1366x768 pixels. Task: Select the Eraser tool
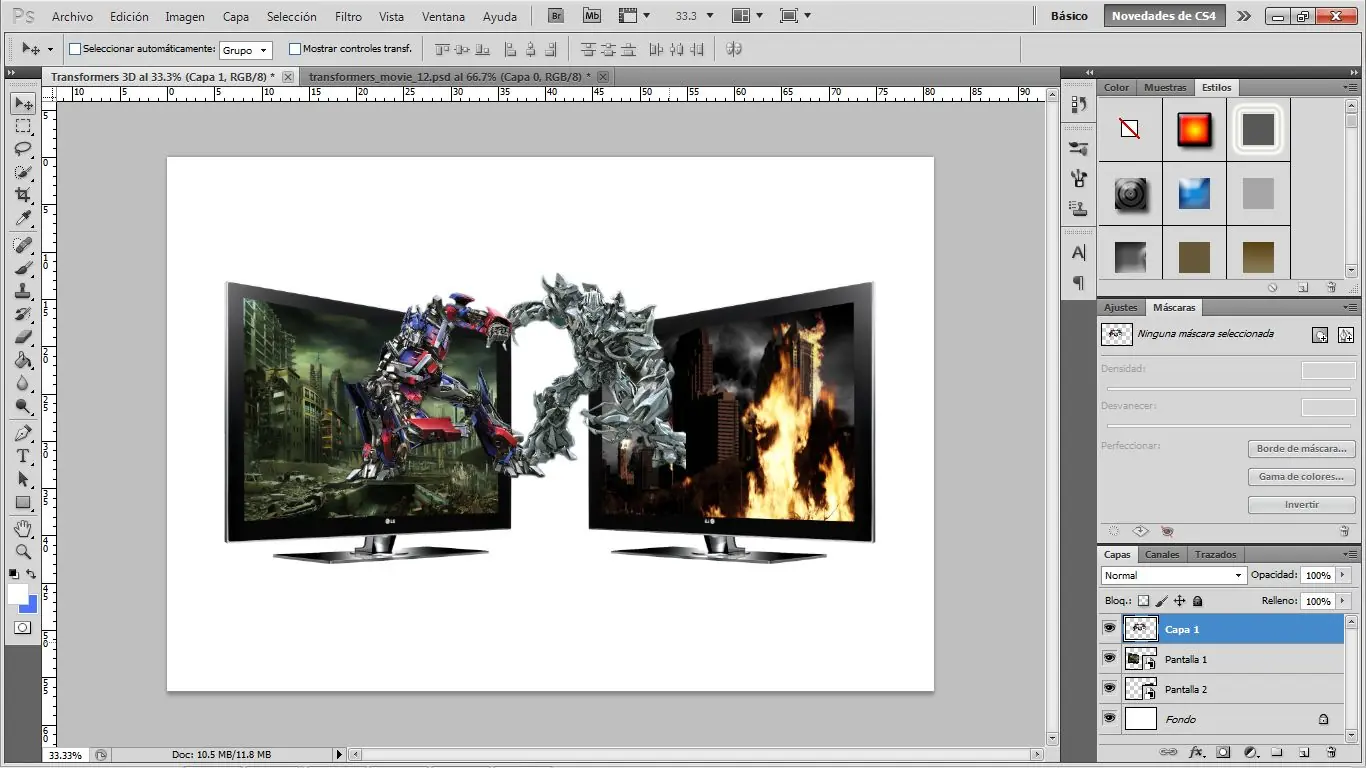(x=23, y=337)
